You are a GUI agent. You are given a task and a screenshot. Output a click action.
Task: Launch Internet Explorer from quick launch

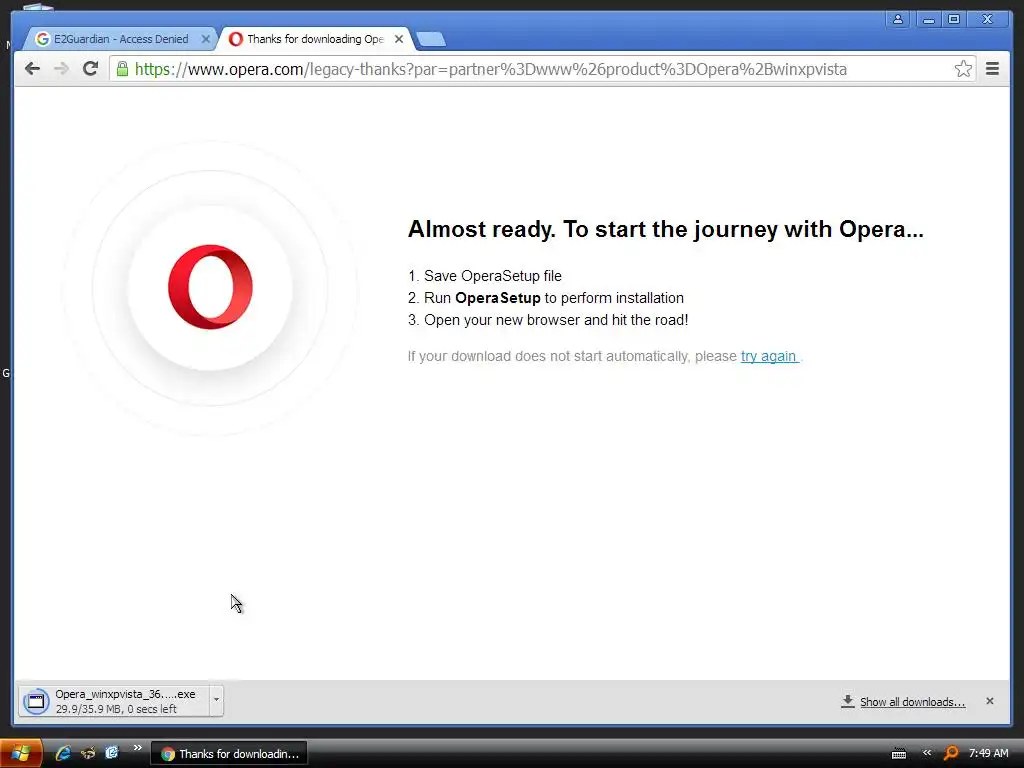pos(63,754)
